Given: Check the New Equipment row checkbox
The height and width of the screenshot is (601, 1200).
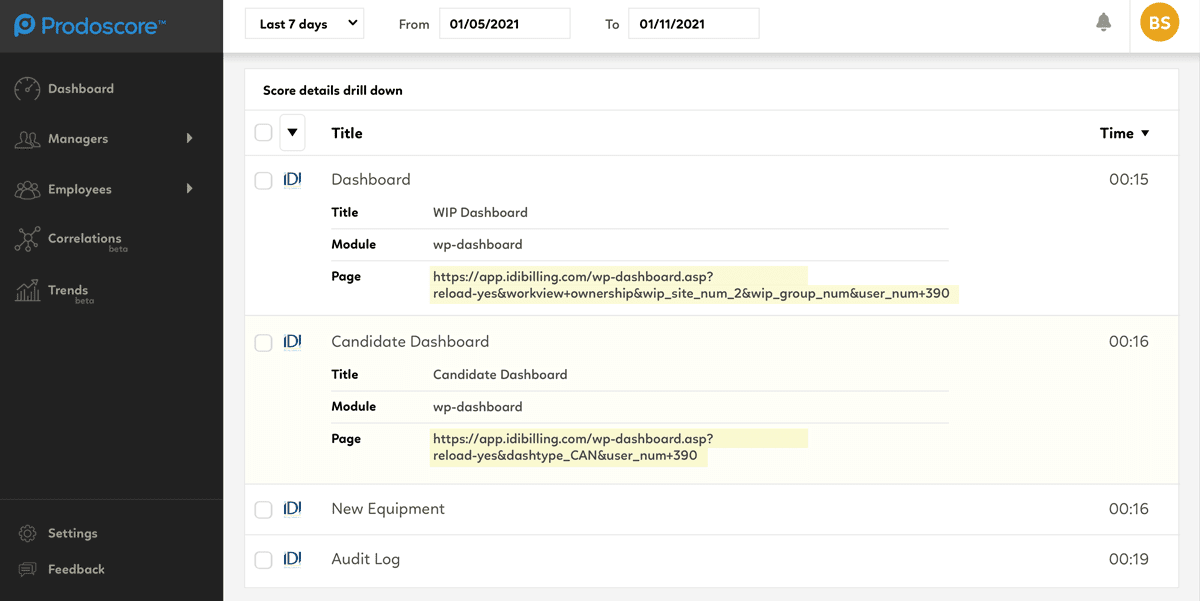Looking at the screenshot, I should click(263, 510).
